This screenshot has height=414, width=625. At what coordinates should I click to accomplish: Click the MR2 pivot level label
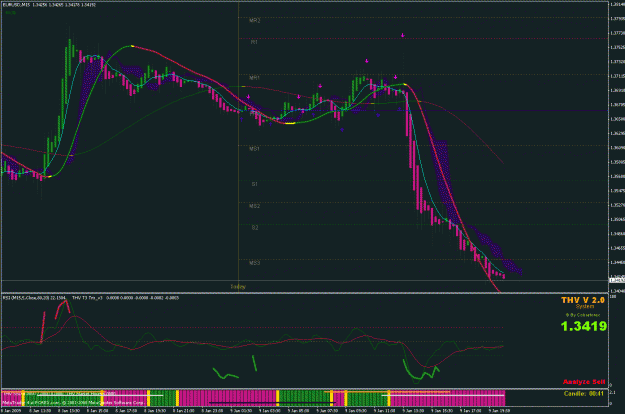[x=255, y=20]
